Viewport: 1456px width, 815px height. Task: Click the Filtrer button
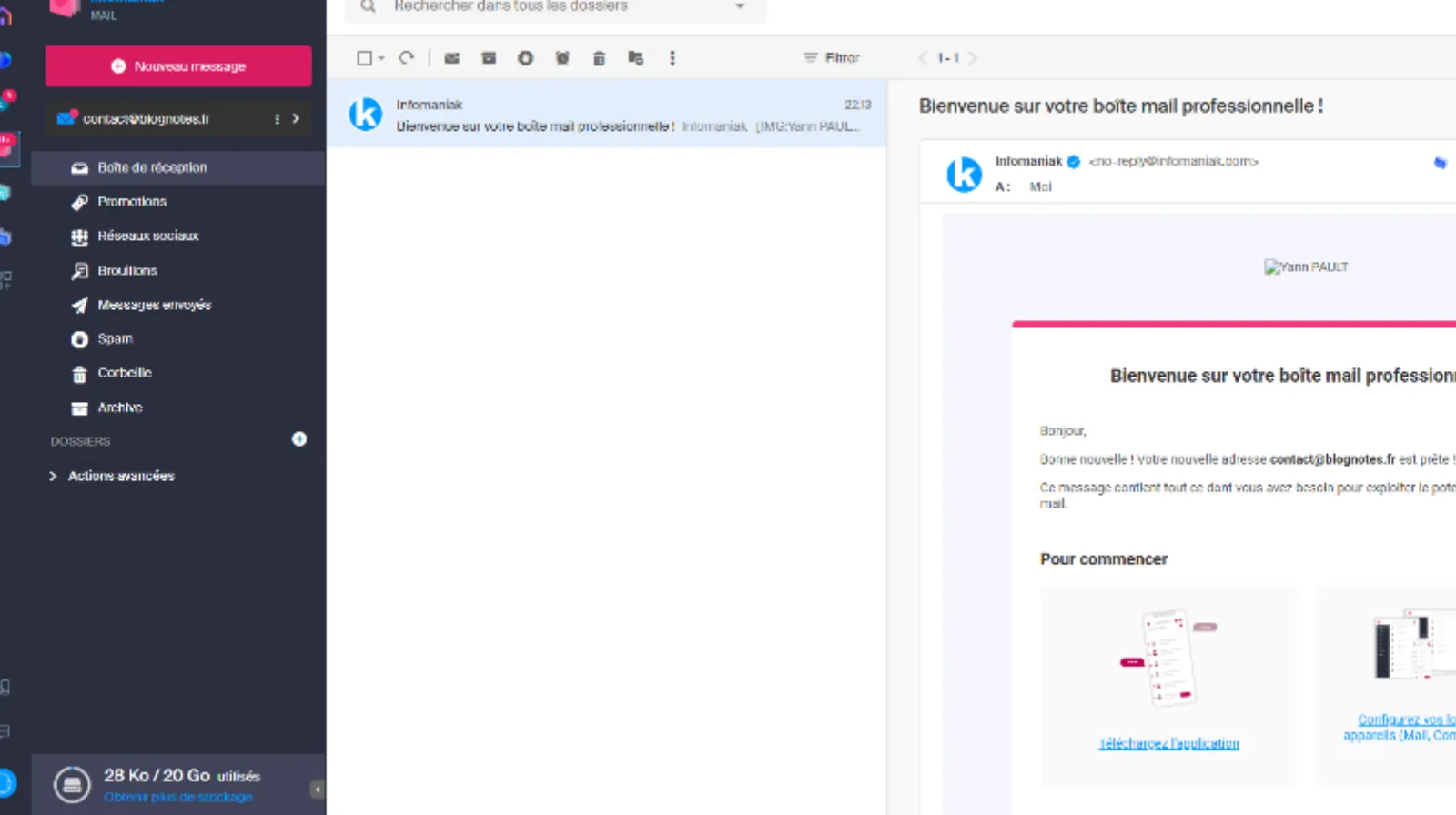tap(832, 58)
